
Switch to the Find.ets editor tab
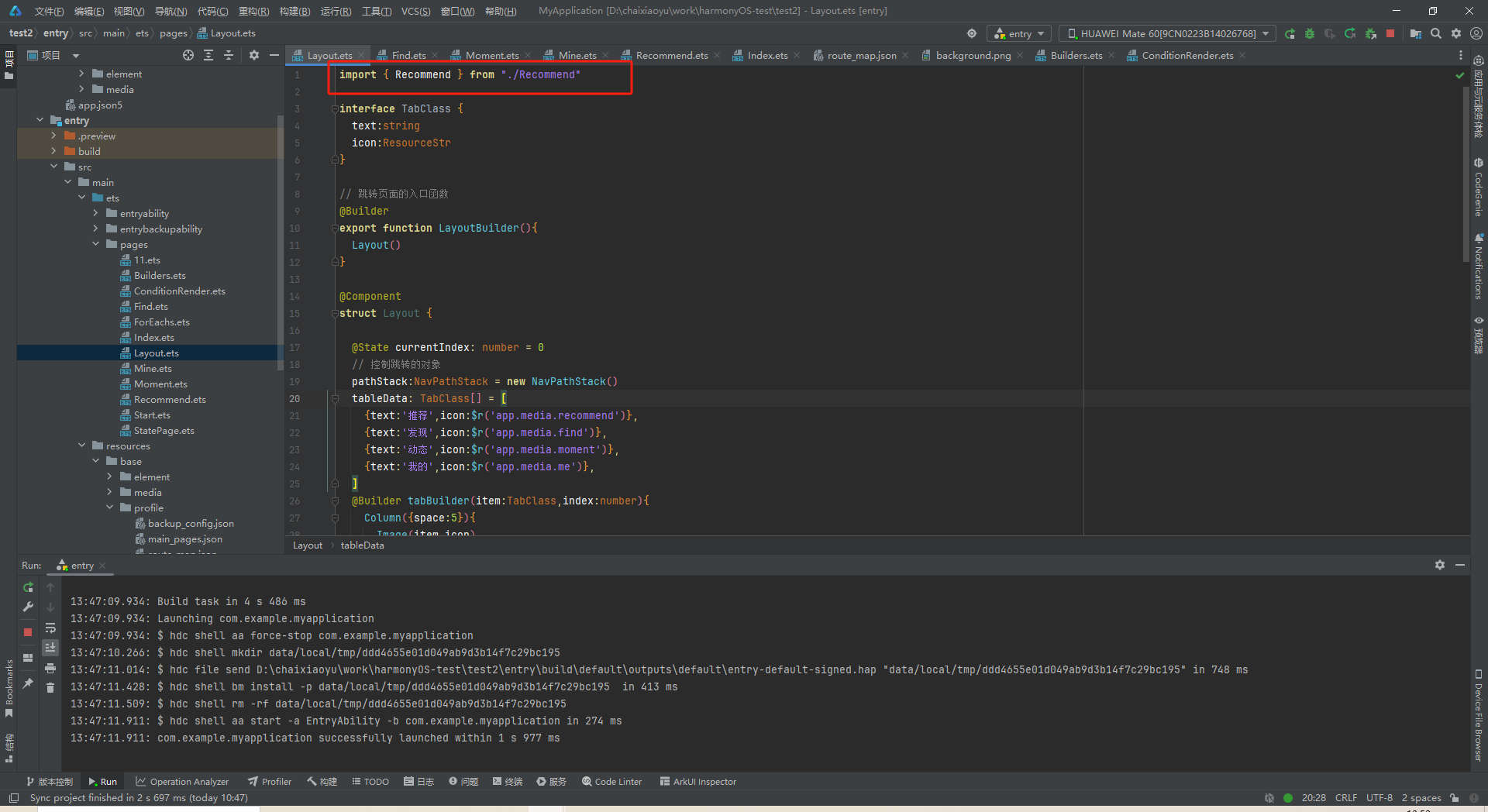point(408,55)
